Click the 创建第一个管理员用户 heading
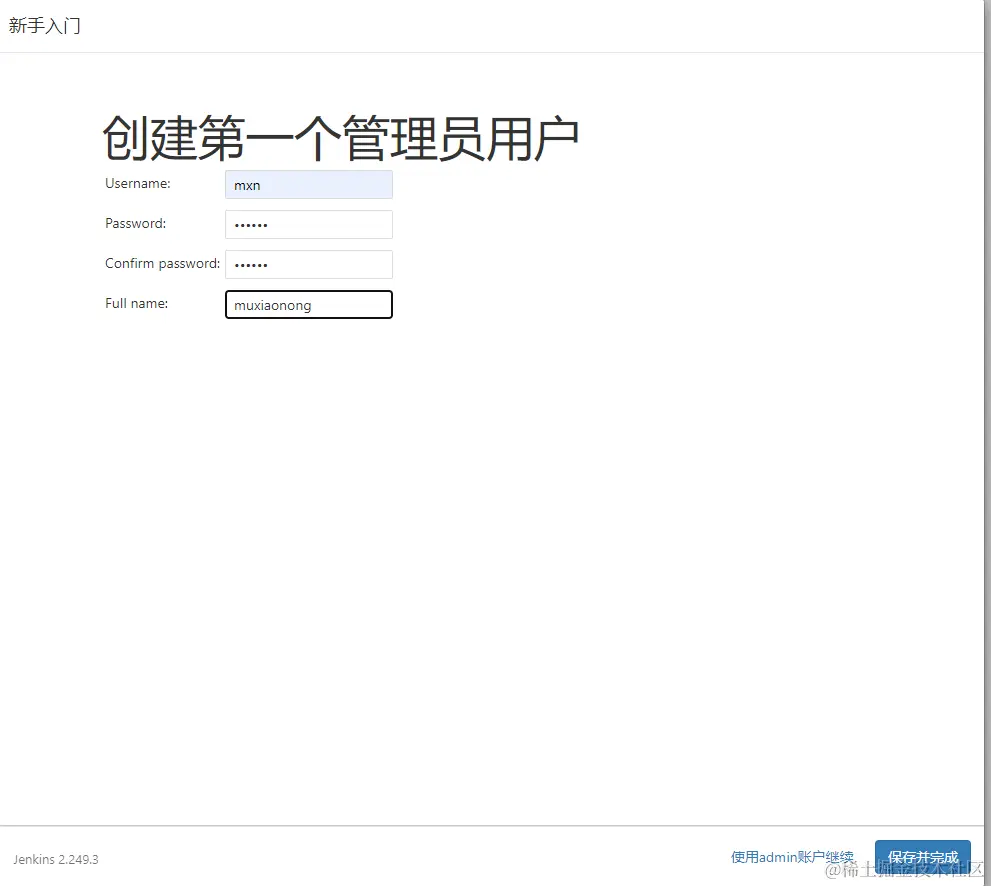Screen dimensions: 991x886 pyautogui.click(x=342, y=135)
